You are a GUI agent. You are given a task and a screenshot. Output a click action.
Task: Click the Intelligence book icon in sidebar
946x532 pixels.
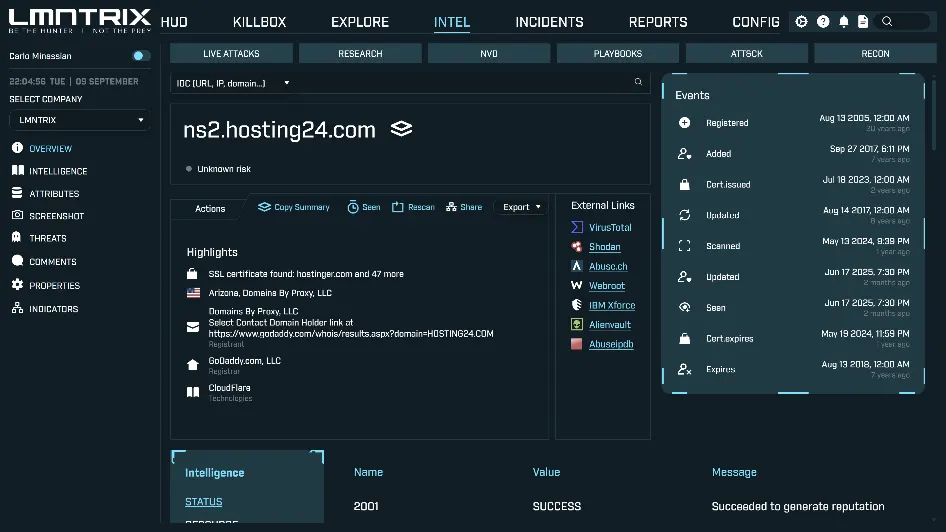[x=17, y=171]
